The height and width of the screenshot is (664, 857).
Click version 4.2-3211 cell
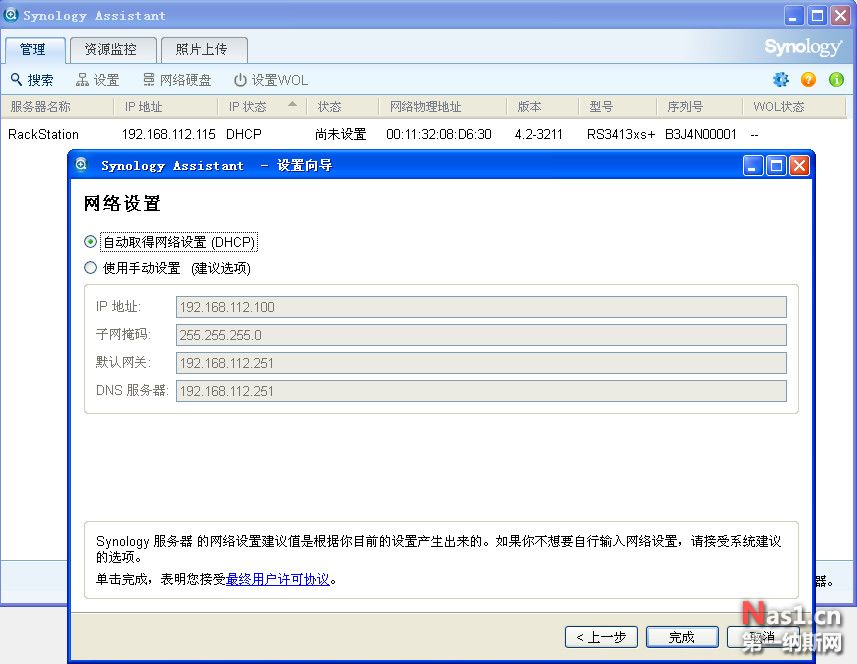tap(538, 134)
